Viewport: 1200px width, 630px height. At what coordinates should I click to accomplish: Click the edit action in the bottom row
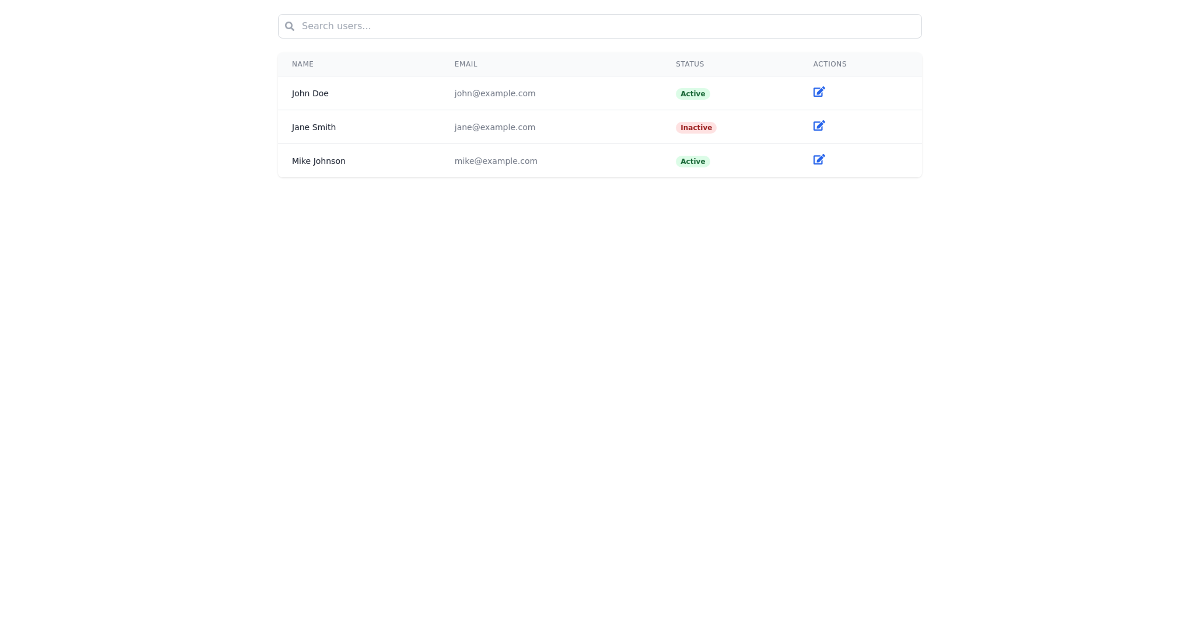(819, 159)
